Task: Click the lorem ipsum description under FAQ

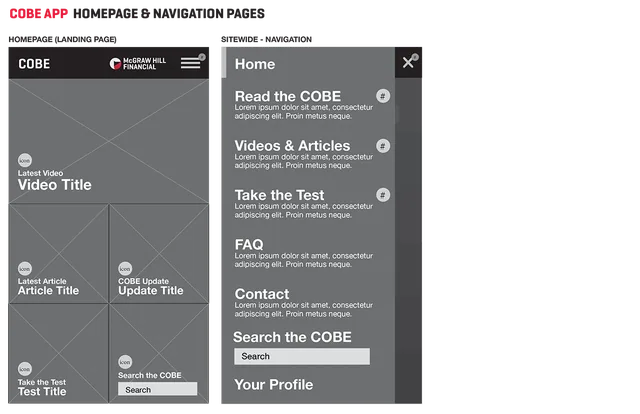Action: [x=304, y=260]
